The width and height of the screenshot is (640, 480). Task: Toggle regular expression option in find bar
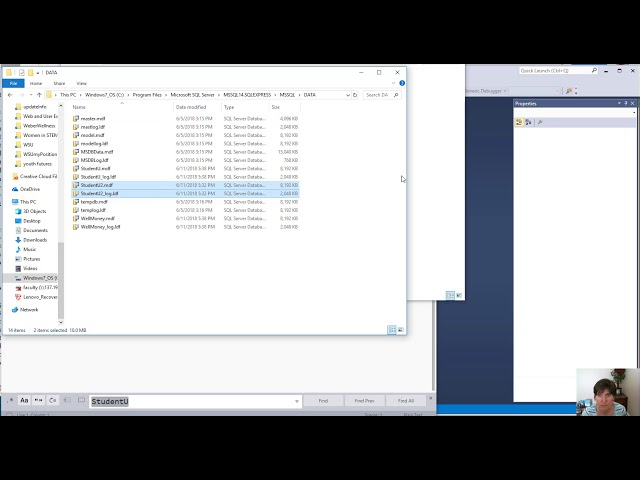tap(11, 400)
